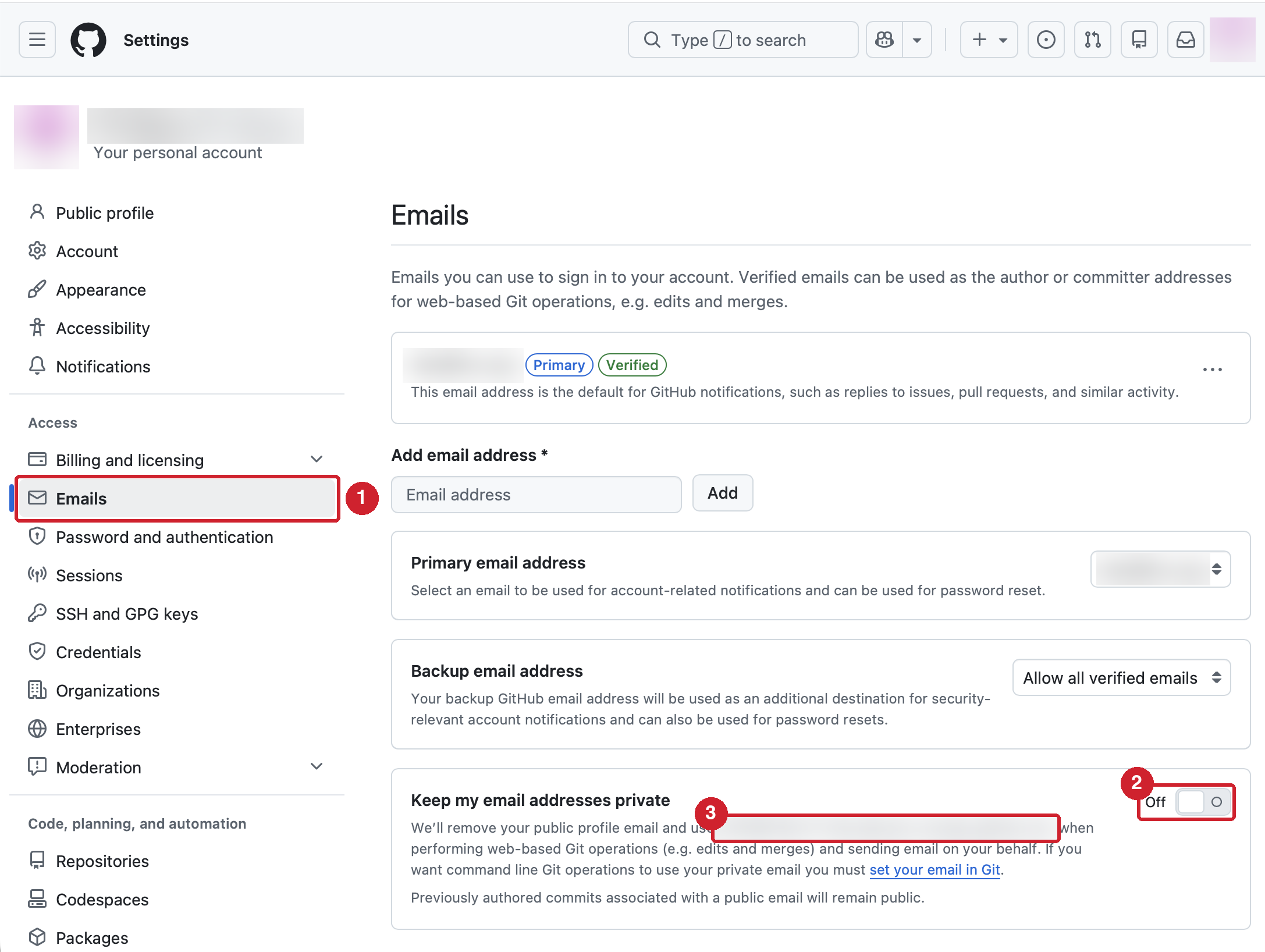
Task: Click the accessibility figure icon
Action: point(37,327)
